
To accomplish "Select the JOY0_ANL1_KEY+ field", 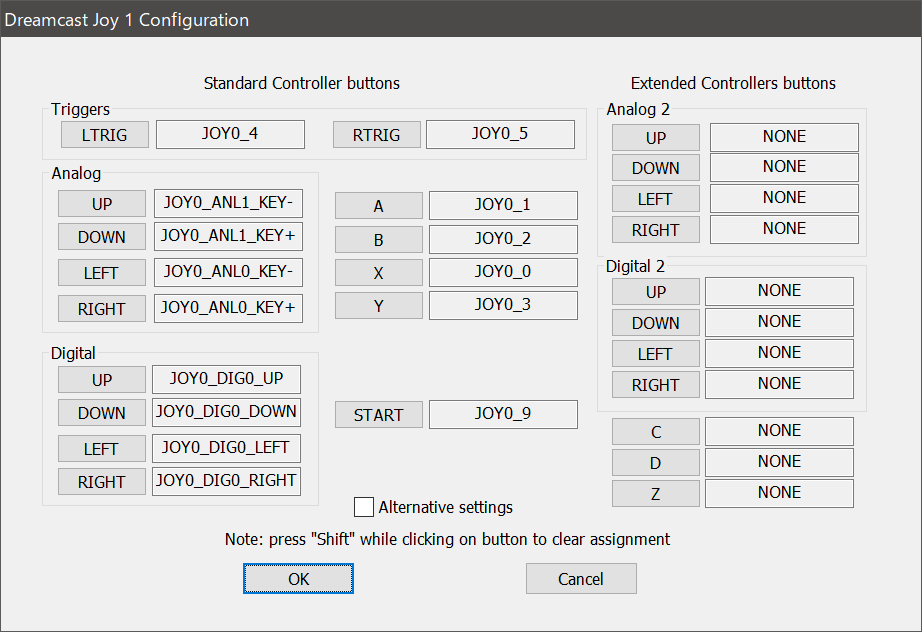I will coord(228,236).
